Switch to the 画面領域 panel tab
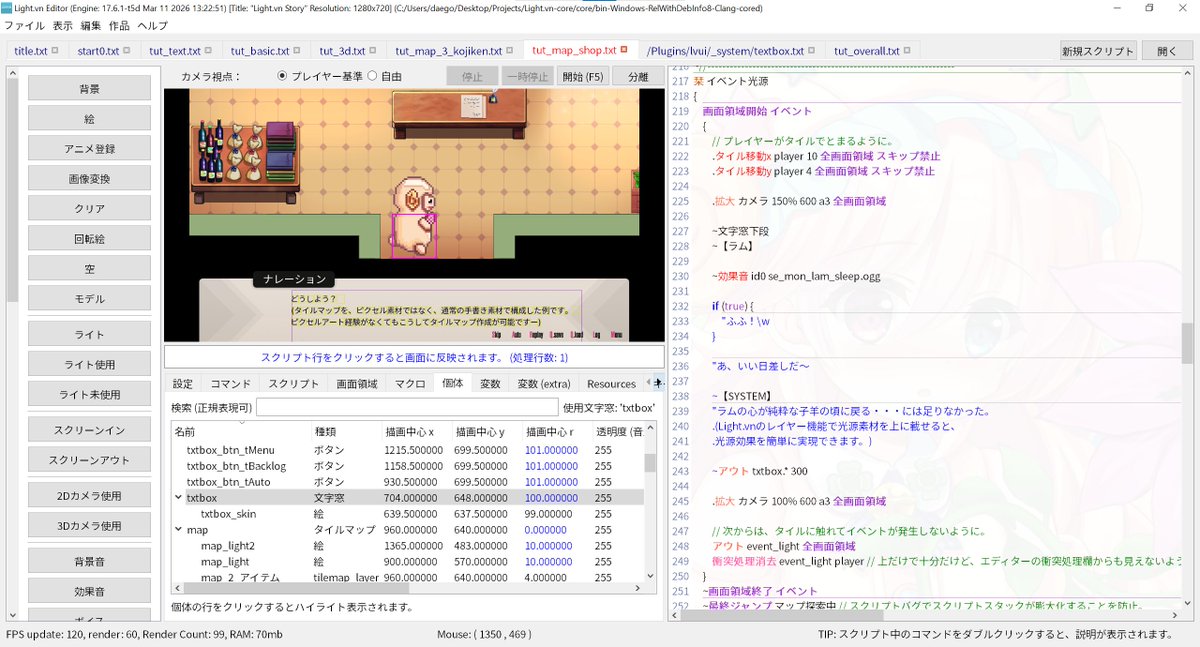 click(x=357, y=384)
